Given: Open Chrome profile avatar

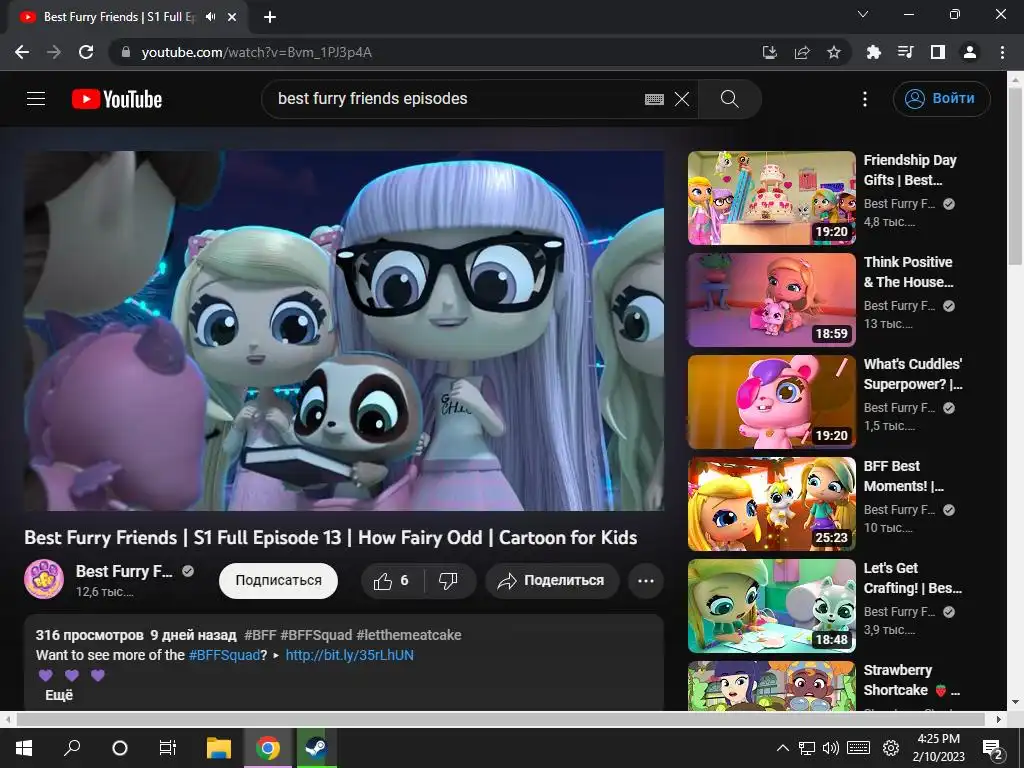Looking at the screenshot, I should pos(970,52).
